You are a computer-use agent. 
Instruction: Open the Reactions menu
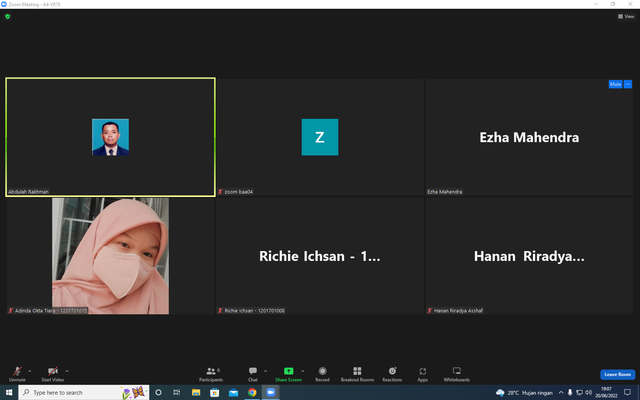(x=392, y=374)
